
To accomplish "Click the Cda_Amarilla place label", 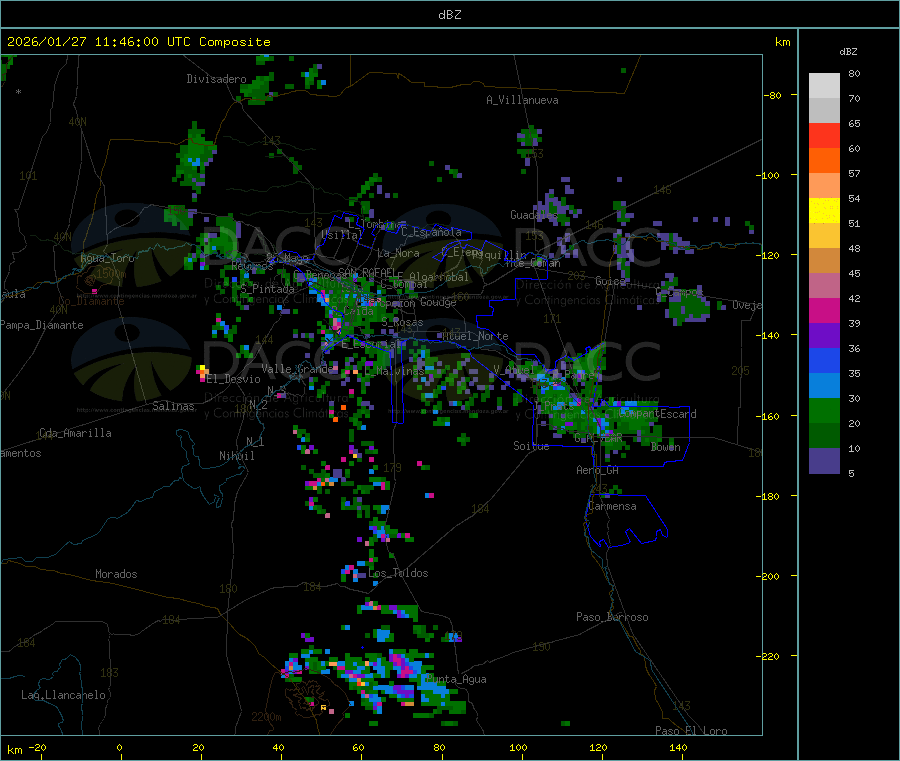I will pos(75,433).
